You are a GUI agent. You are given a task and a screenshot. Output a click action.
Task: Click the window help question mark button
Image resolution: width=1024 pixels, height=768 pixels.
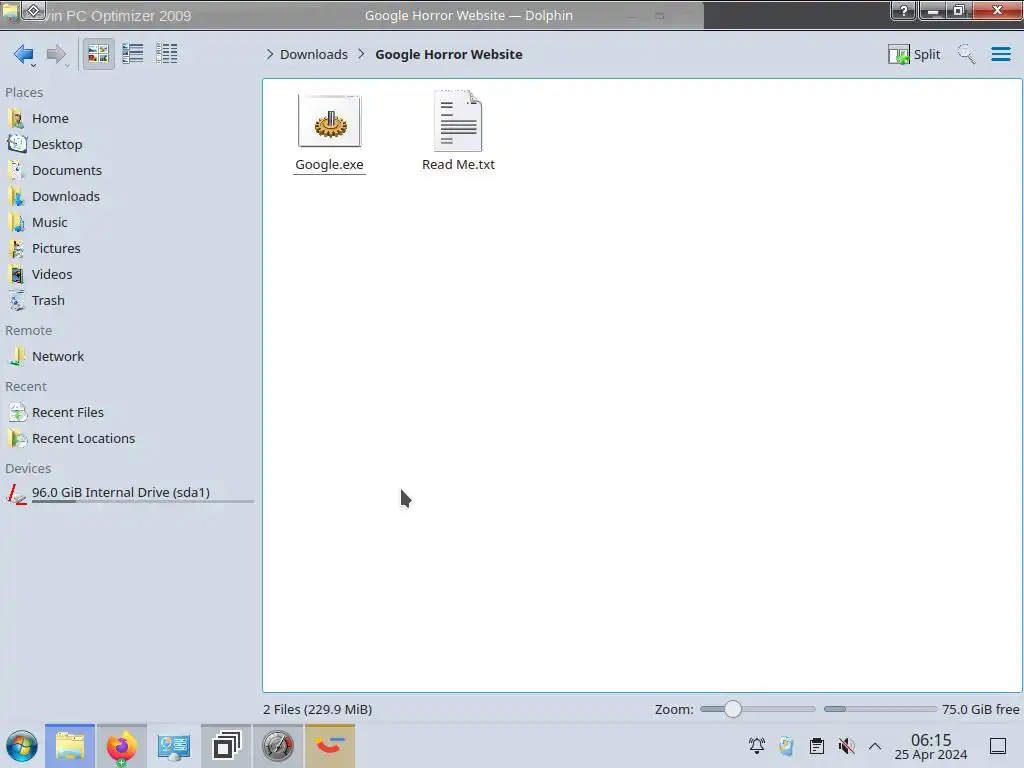[903, 10]
